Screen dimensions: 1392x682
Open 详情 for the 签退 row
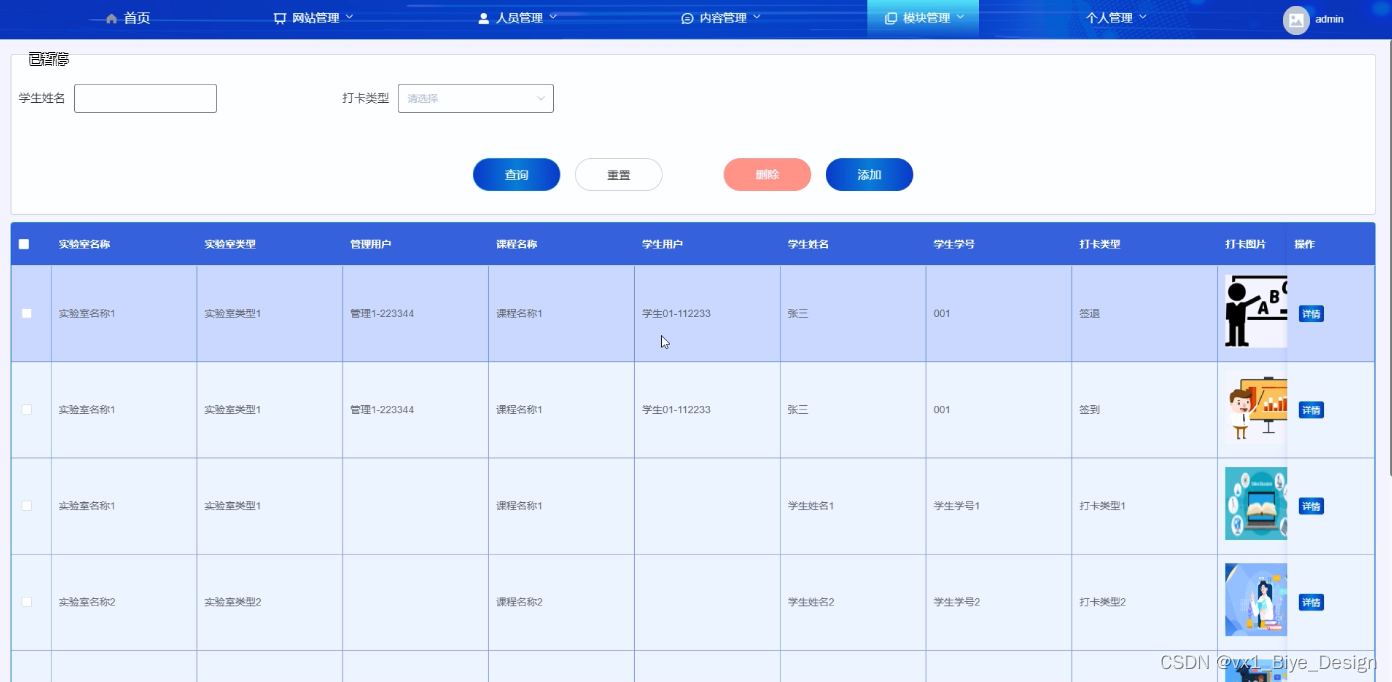click(x=1311, y=314)
